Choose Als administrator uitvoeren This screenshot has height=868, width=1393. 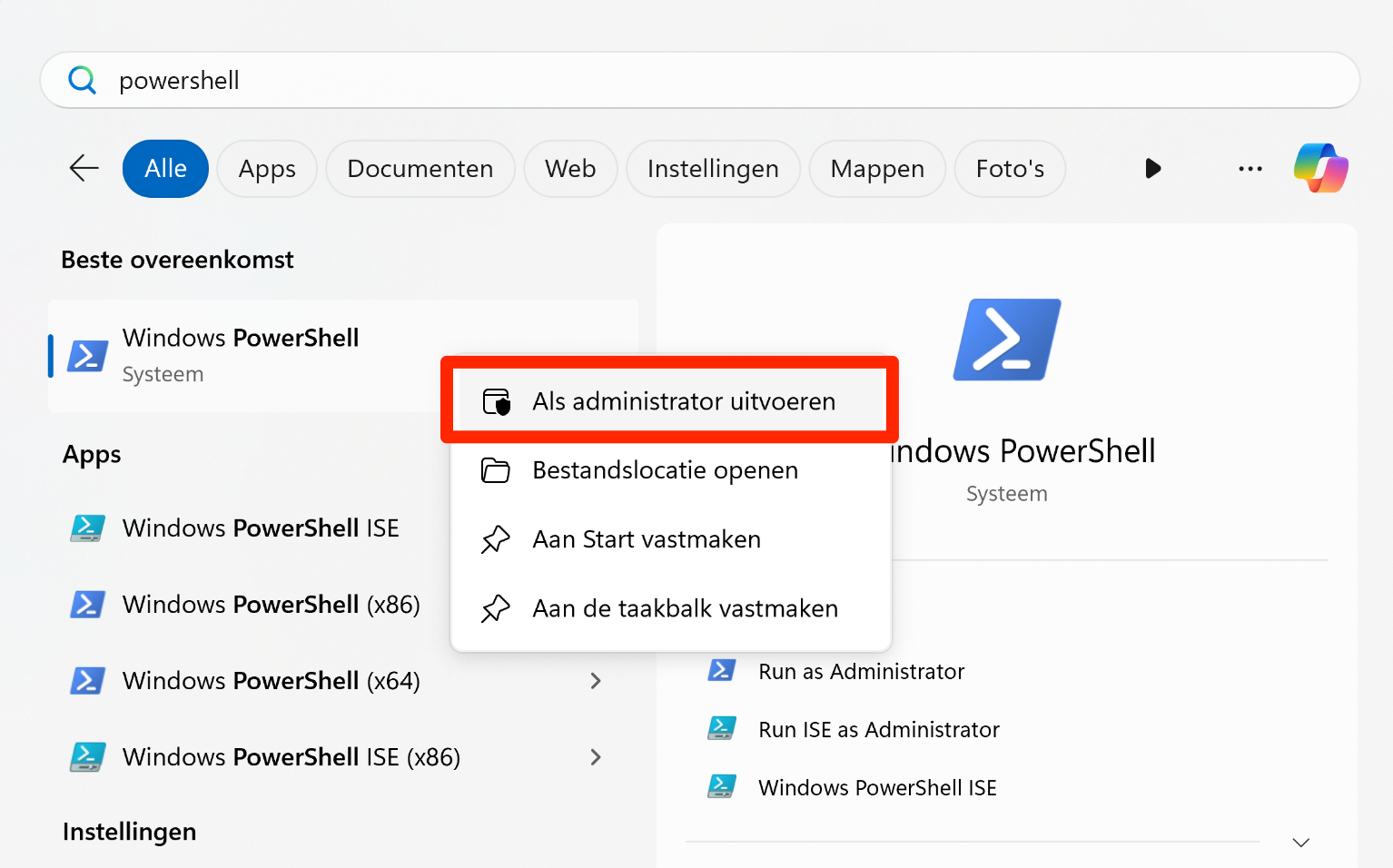[671, 401]
